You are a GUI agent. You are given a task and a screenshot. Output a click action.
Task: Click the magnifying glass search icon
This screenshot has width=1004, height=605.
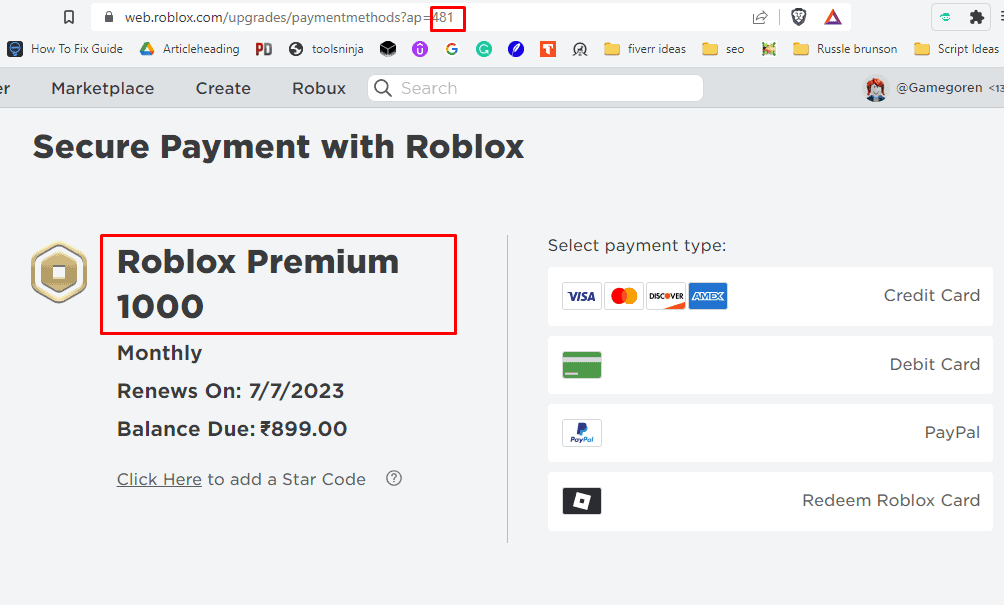(383, 88)
